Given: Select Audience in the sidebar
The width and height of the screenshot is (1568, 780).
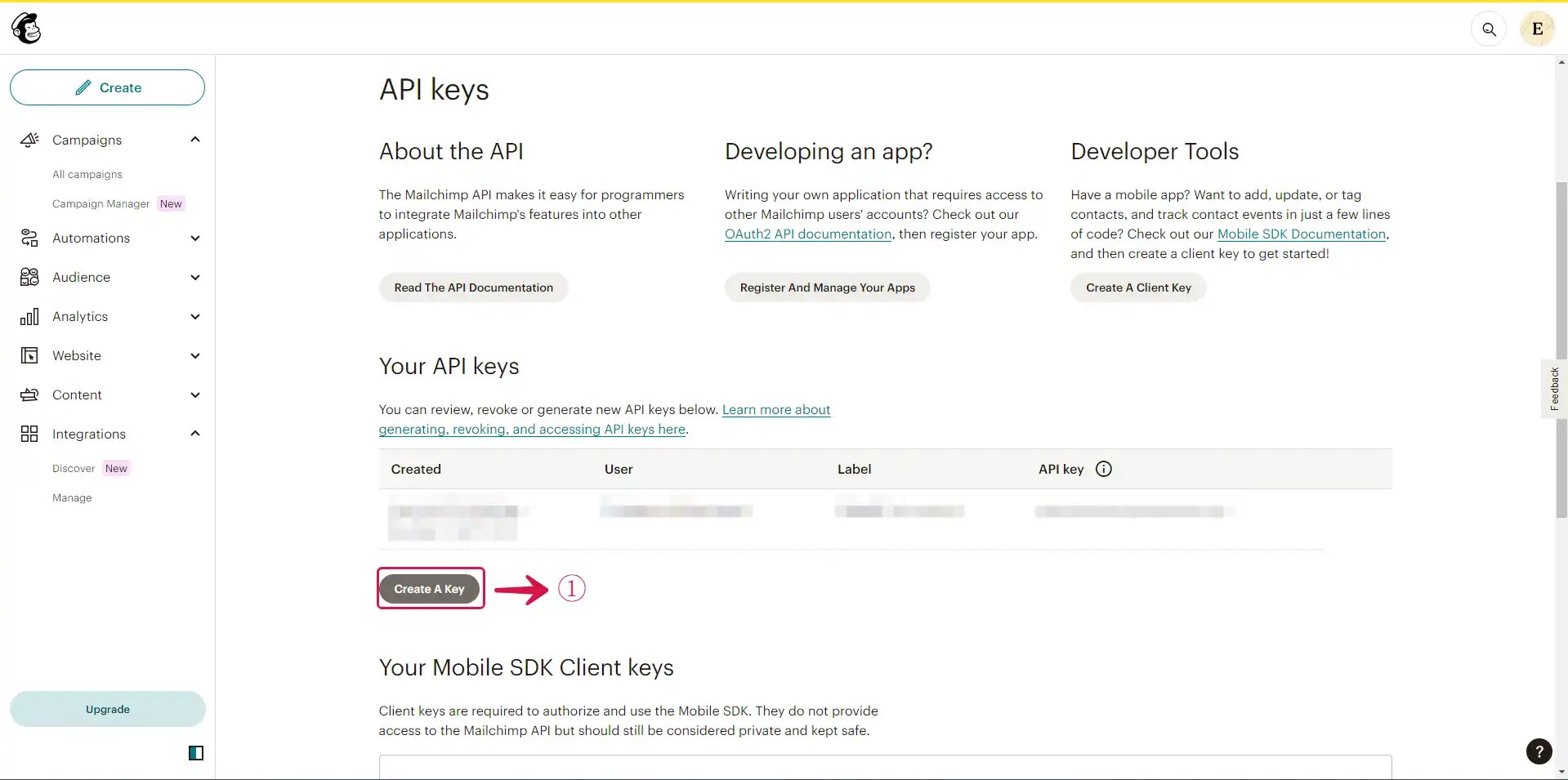Looking at the screenshot, I should (81, 277).
